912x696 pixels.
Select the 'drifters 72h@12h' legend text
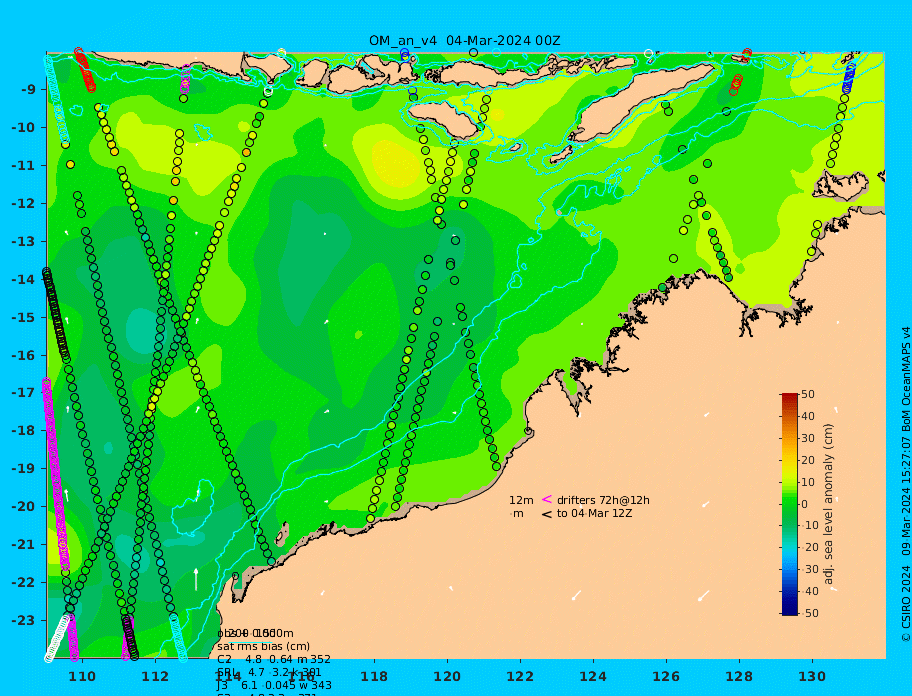(603, 500)
